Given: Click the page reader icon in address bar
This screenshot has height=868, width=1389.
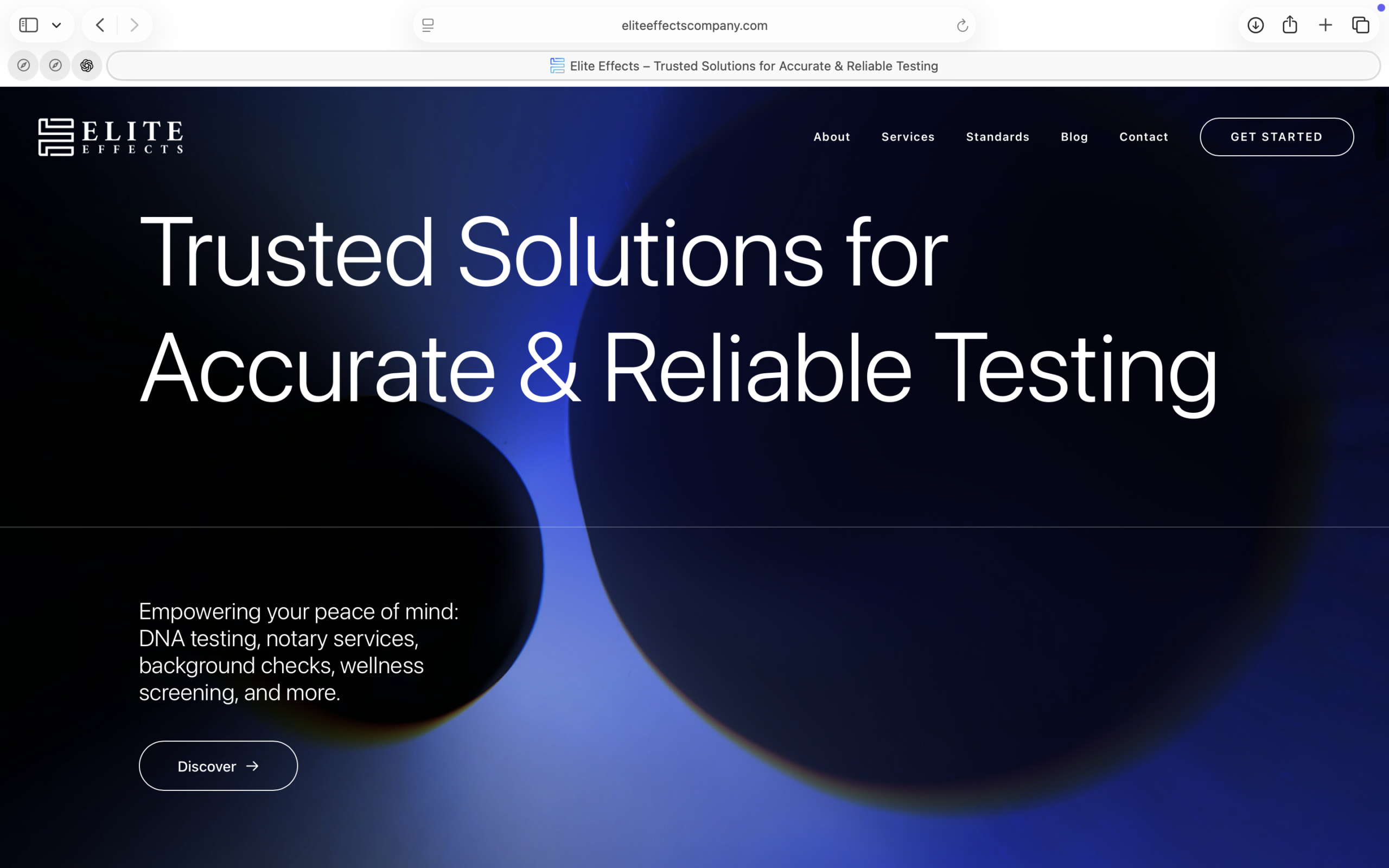Looking at the screenshot, I should coord(428,25).
